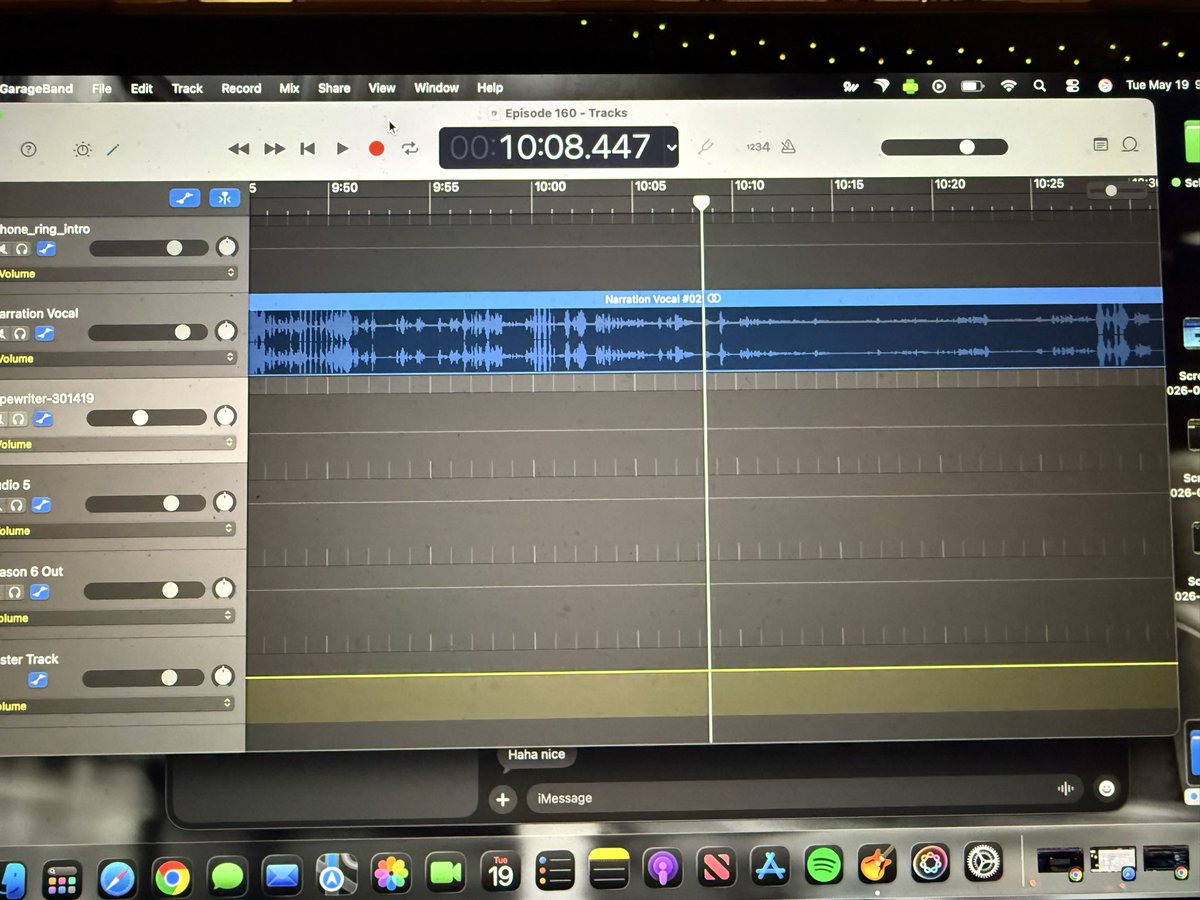Toggle the 1234 Count-in button
This screenshot has height=900, width=1200.
pos(758,147)
